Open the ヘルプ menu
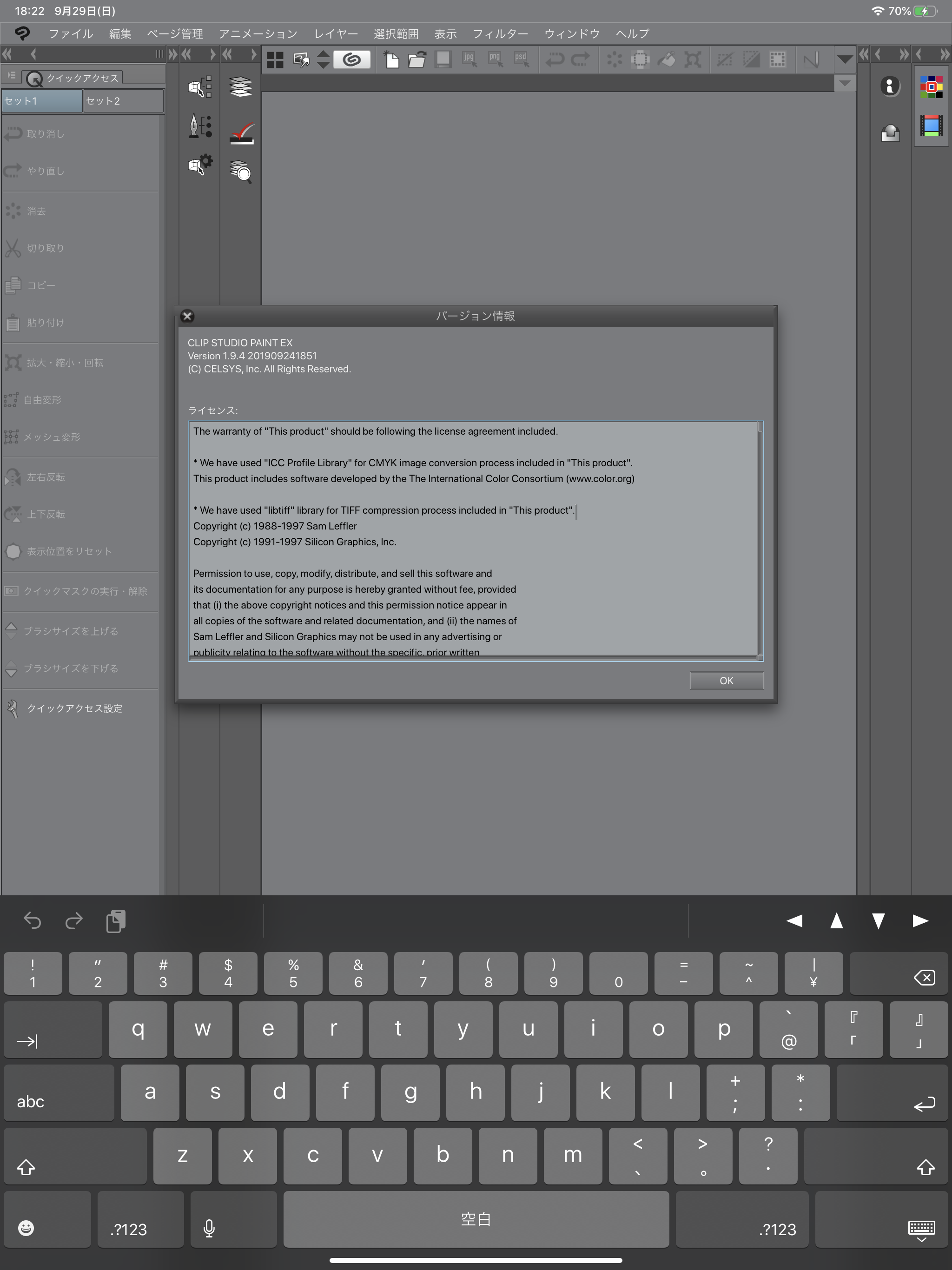 pos(632,34)
